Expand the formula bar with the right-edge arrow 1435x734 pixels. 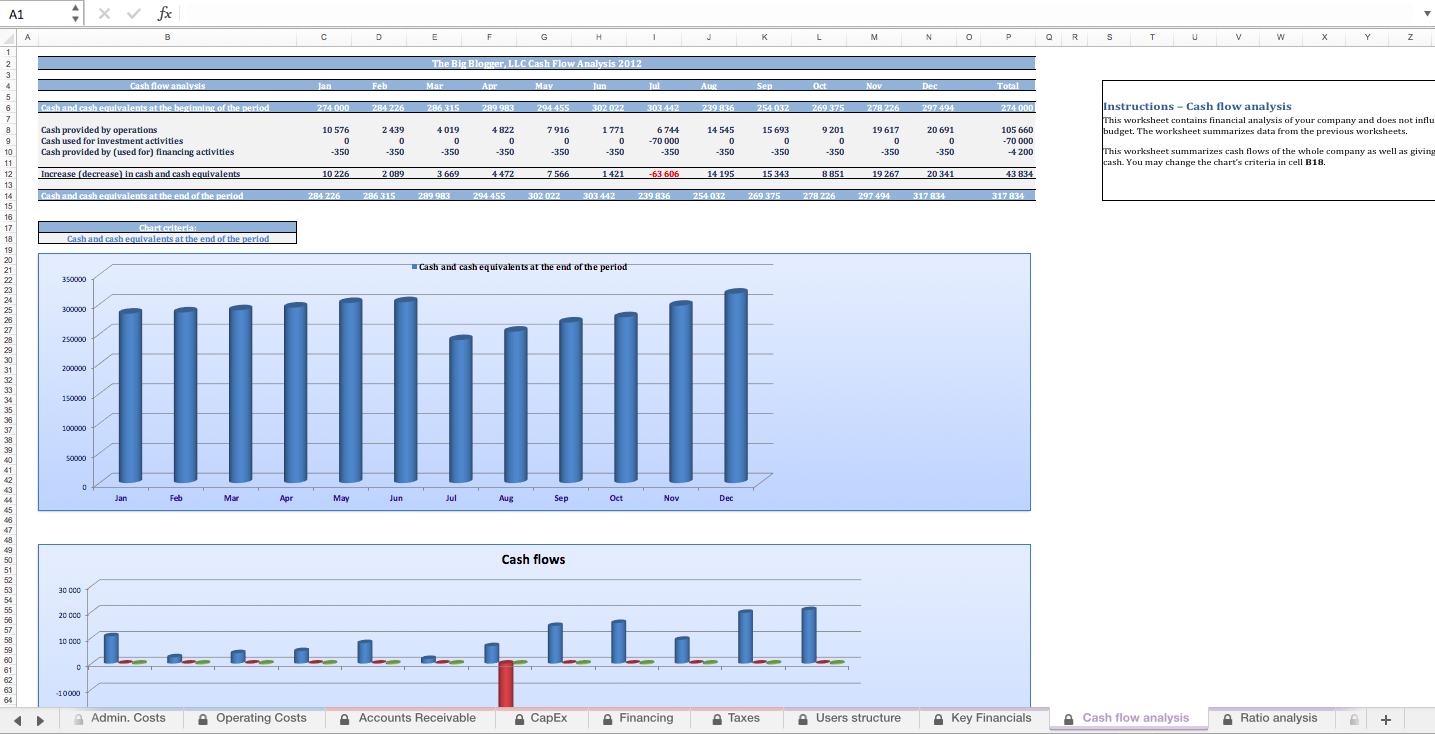coord(1426,14)
